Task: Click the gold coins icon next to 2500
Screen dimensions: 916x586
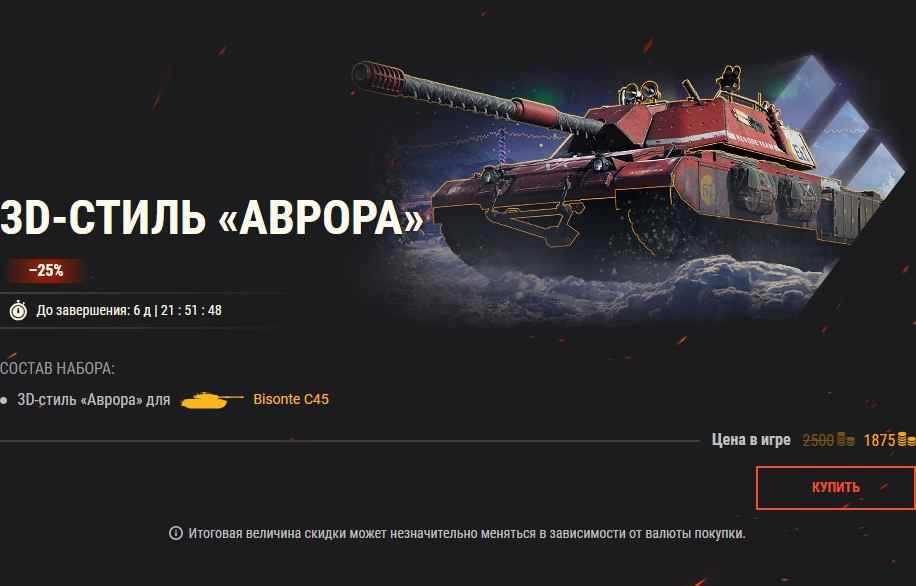Action: pos(845,439)
